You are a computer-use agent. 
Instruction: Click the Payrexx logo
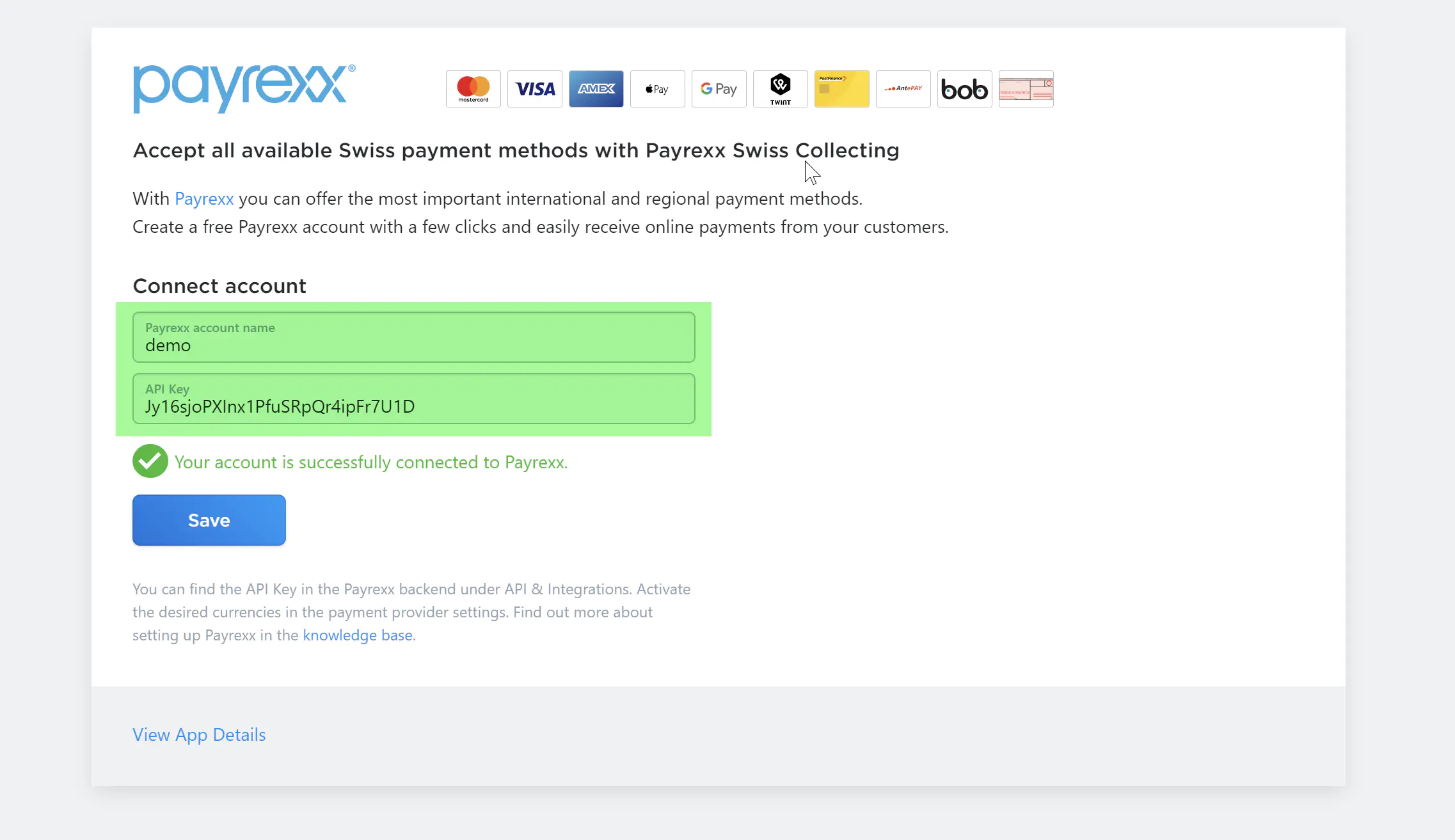243,88
